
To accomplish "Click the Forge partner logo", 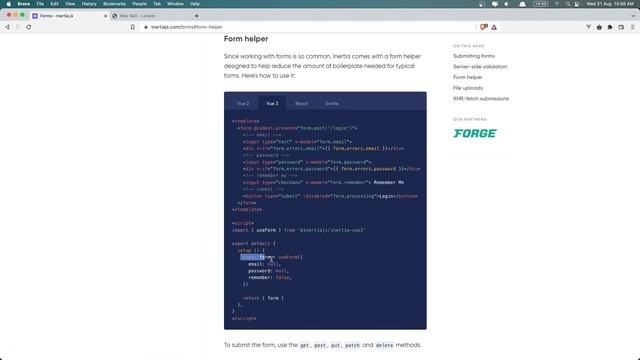I will (x=475, y=133).
